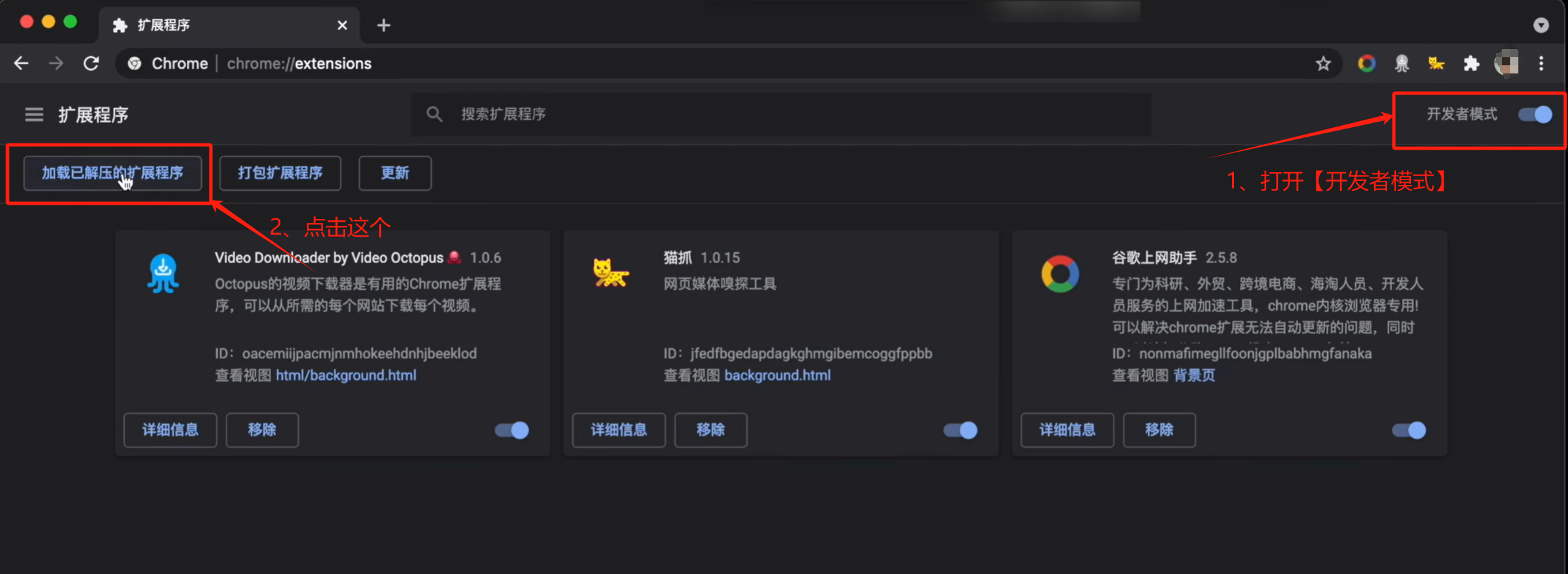Click ID jfedfbgedapdagkghmgibemcoggfppbb text
Image resolution: width=1568 pixels, height=574 pixels.
[798, 354]
